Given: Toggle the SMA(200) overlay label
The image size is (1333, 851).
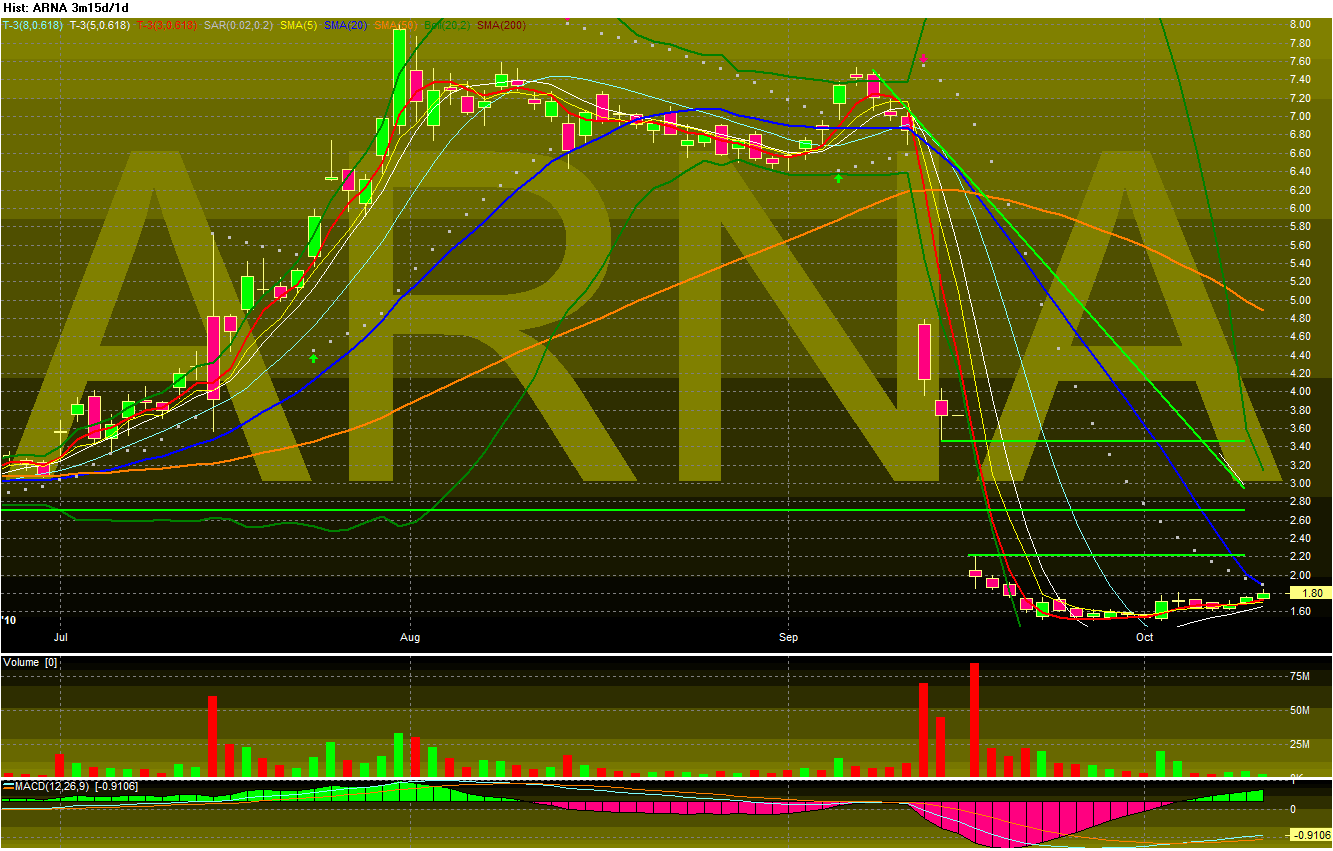Looking at the screenshot, I should coord(500,26).
